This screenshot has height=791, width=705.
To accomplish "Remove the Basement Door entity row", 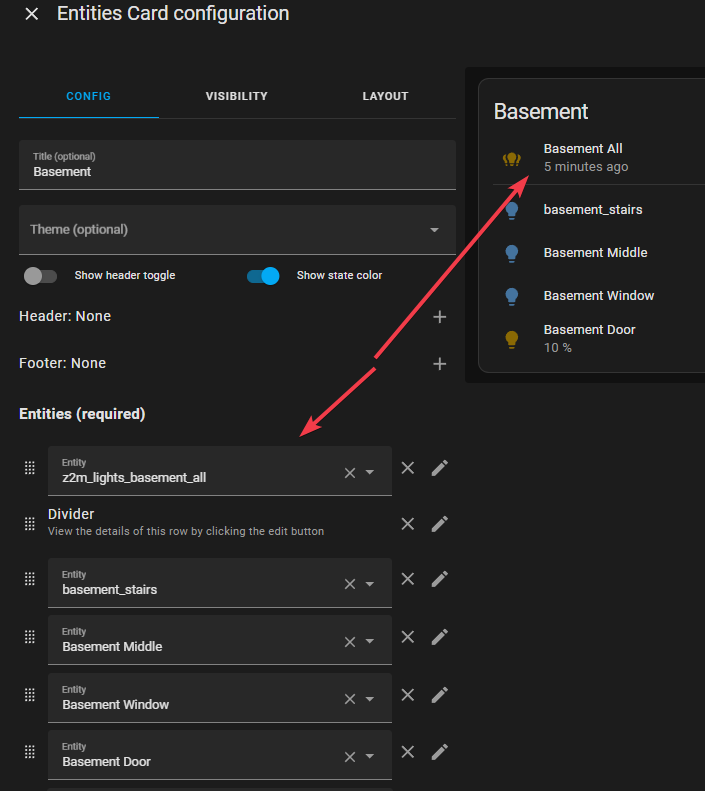I will (x=408, y=752).
